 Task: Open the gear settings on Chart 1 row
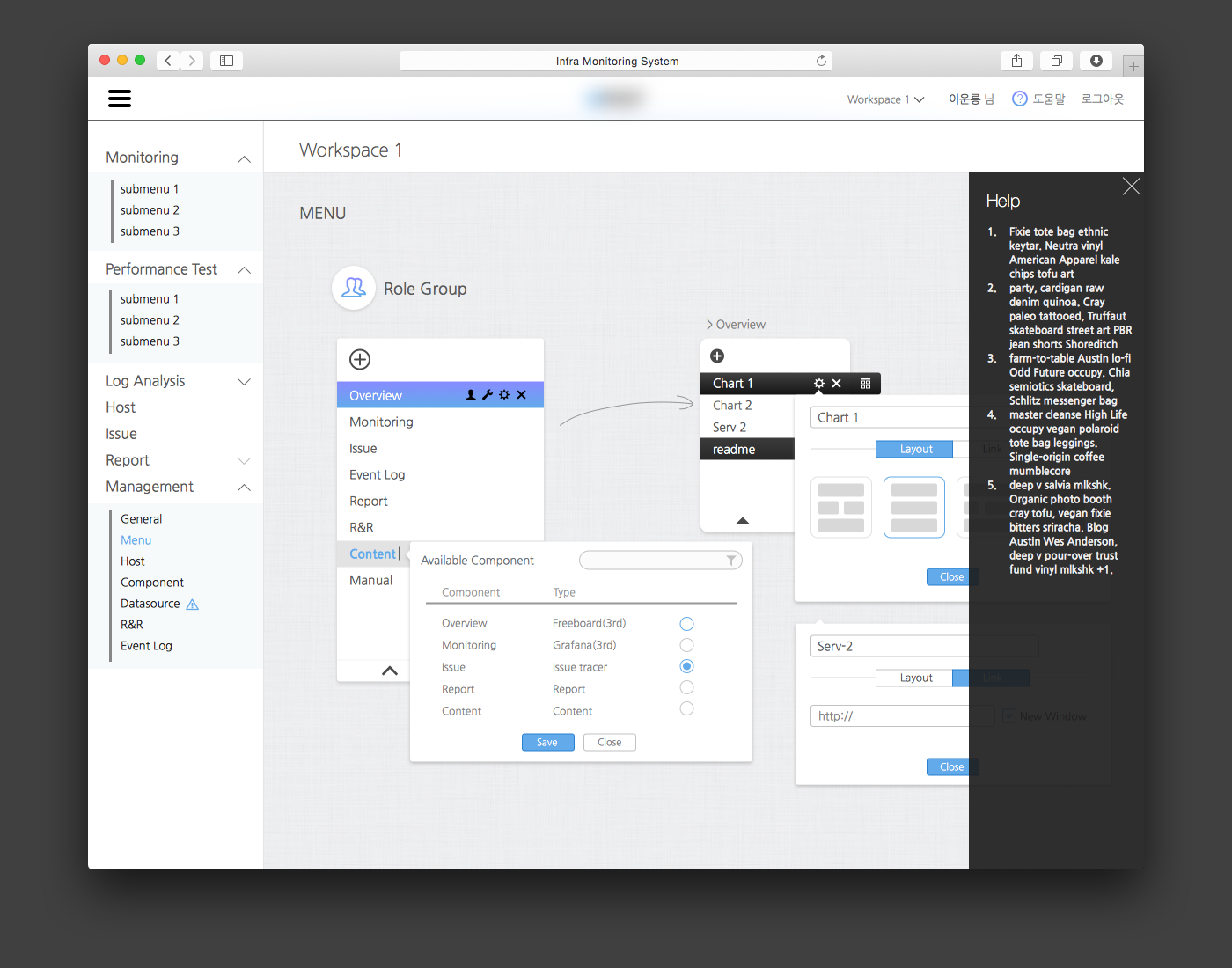coord(819,384)
